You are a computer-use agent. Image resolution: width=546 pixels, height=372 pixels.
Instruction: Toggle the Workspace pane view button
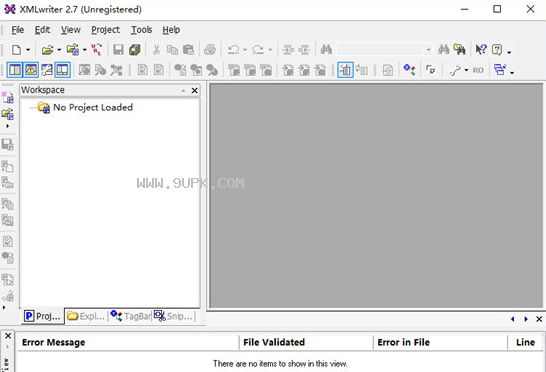tap(15, 70)
